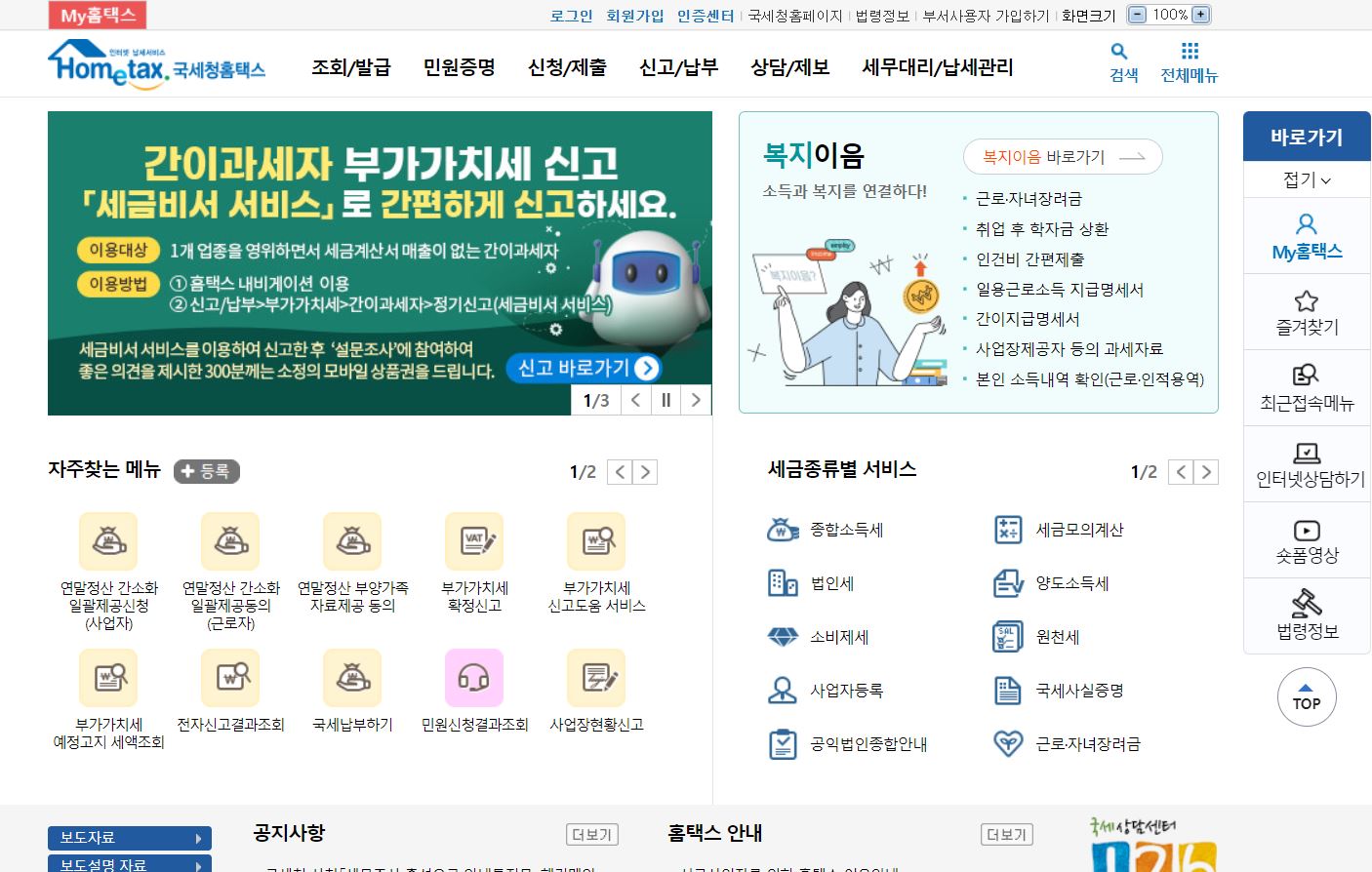
Task: Click the 등록 button beside 자주찾는 메뉴
Action: click(207, 472)
